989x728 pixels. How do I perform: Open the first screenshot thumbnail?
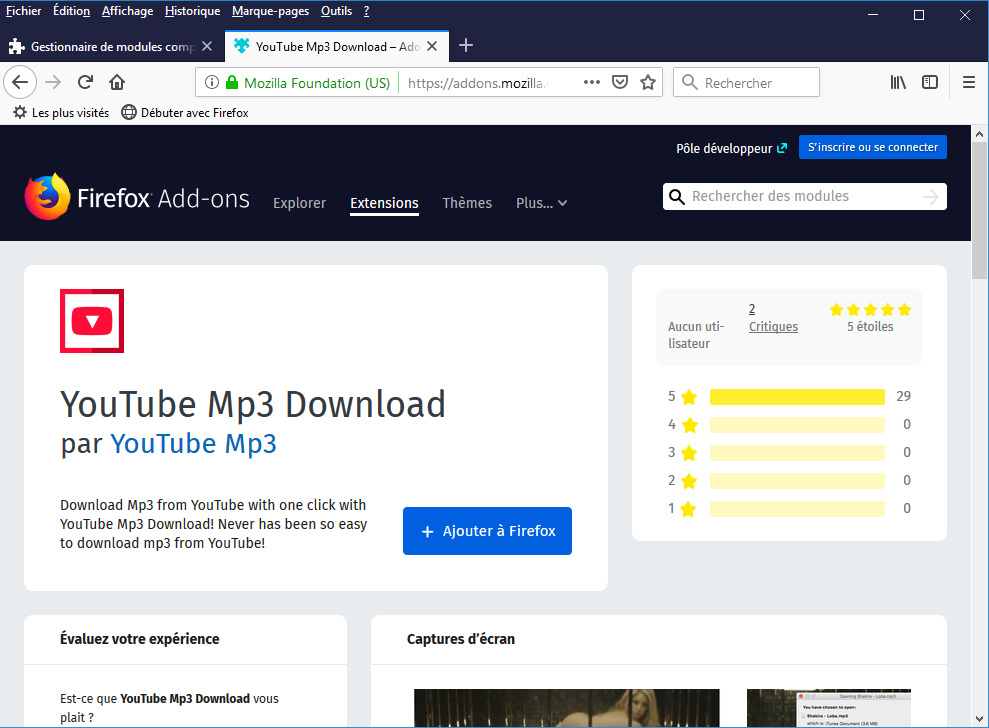click(x=566, y=708)
